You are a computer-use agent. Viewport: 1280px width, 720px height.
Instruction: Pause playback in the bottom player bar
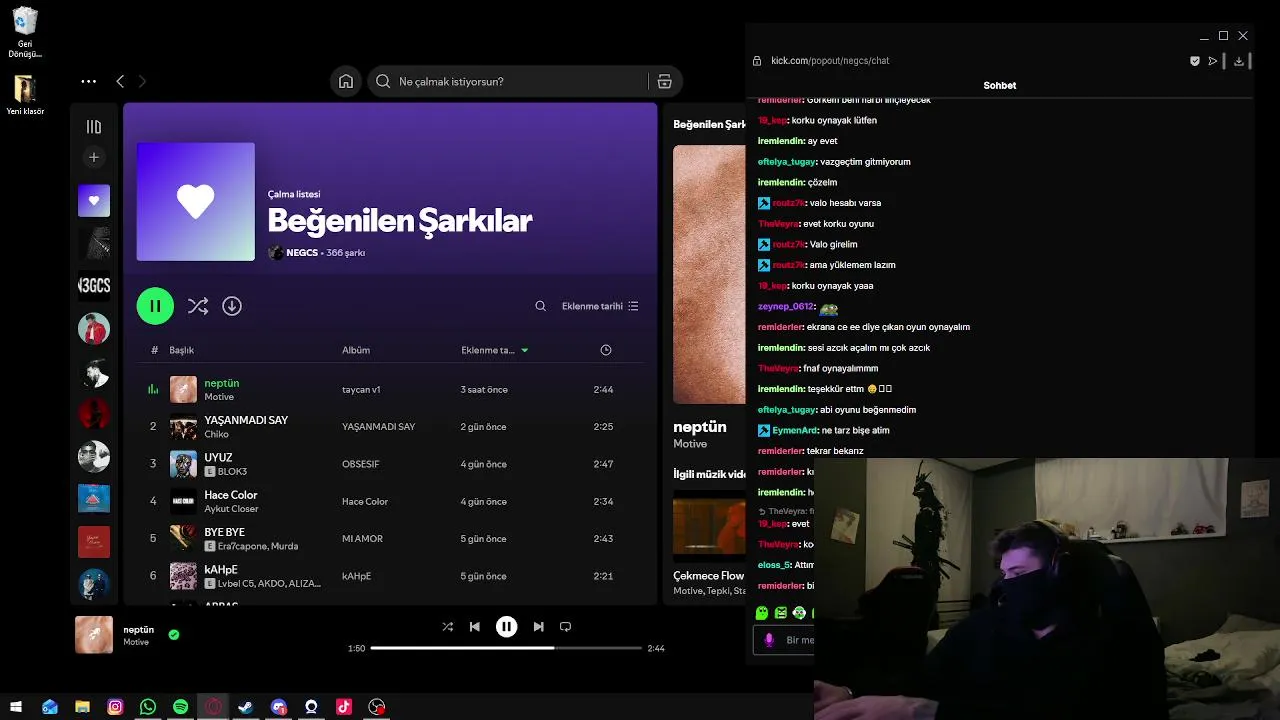point(507,627)
